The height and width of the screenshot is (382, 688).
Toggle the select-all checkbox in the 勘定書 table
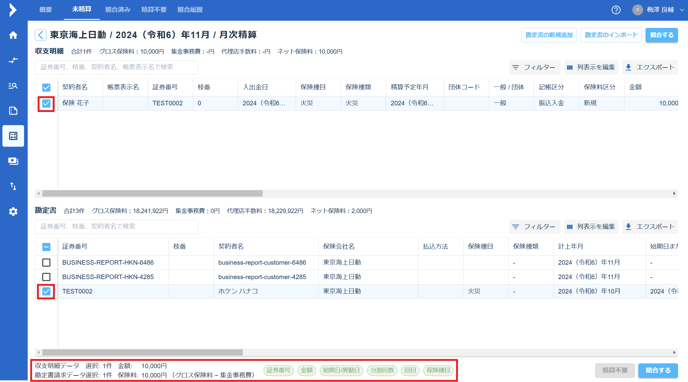pos(46,247)
